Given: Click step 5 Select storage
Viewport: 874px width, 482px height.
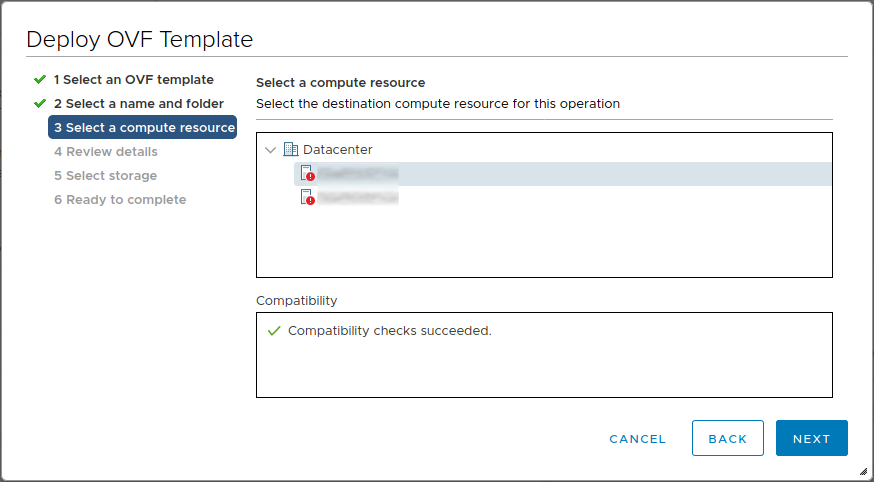Looking at the screenshot, I should [x=105, y=176].
